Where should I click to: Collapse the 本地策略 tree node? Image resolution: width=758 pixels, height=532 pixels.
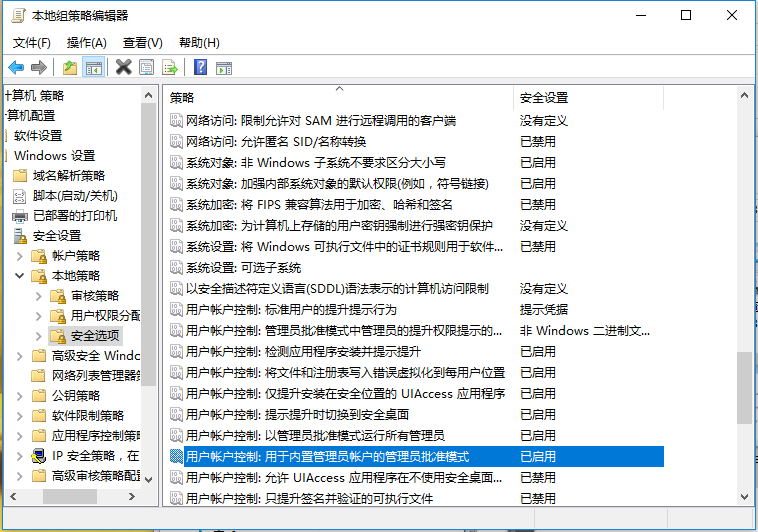21,276
